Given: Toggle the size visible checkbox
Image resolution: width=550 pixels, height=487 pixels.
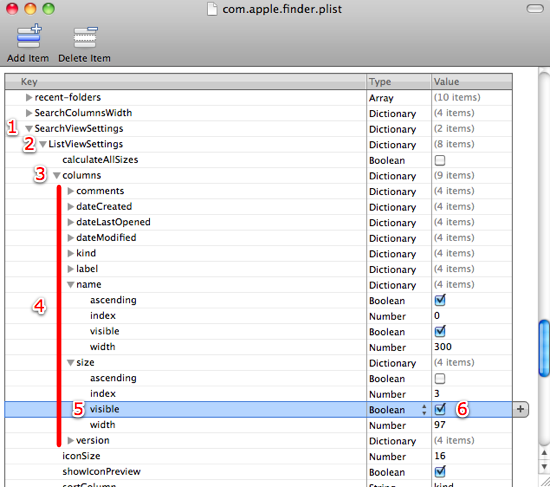Looking at the screenshot, I should (440, 409).
